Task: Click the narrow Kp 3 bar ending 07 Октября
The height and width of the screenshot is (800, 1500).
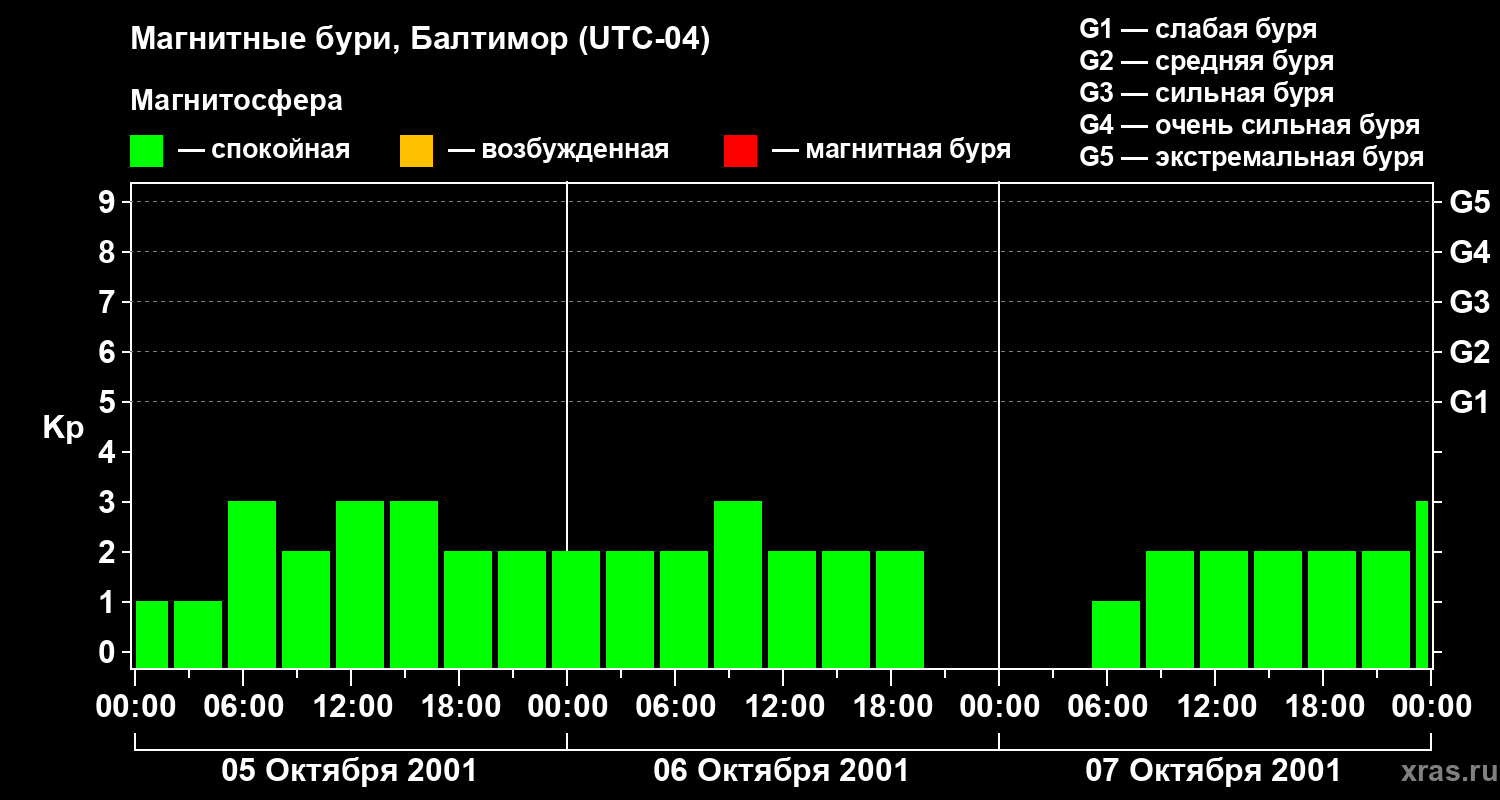Action: [1422, 584]
